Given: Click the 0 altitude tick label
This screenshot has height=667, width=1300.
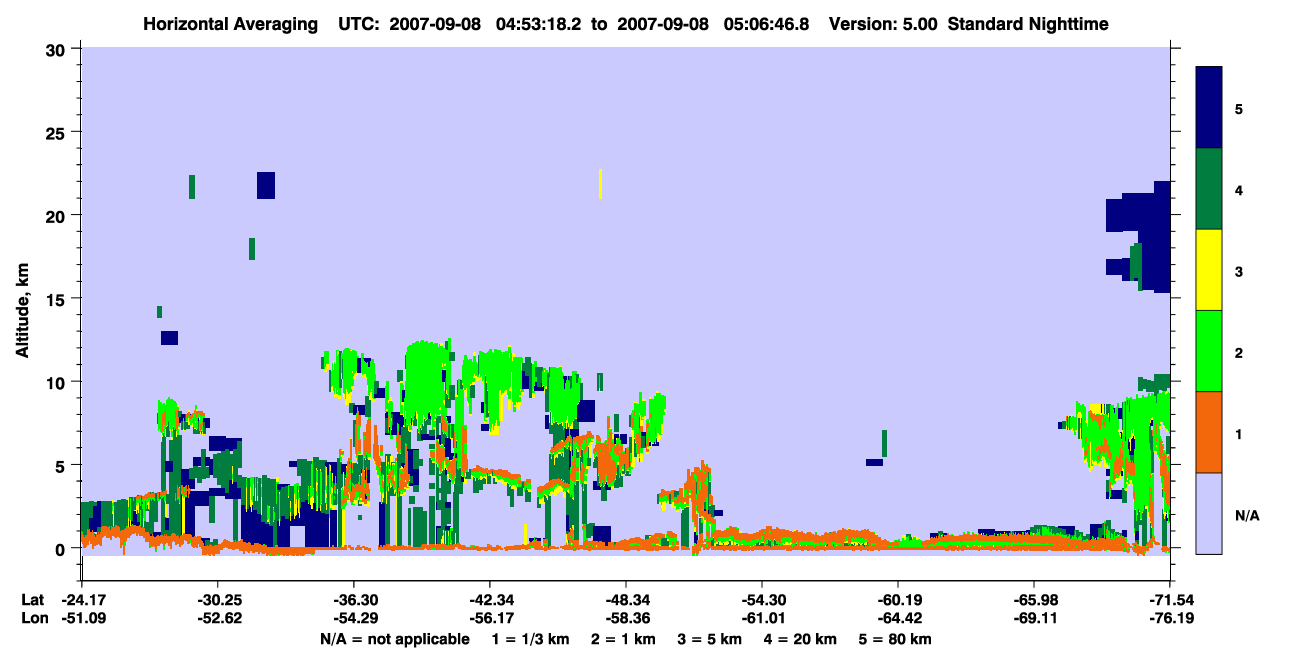Looking at the screenshot, I should [x=62, y=549].
